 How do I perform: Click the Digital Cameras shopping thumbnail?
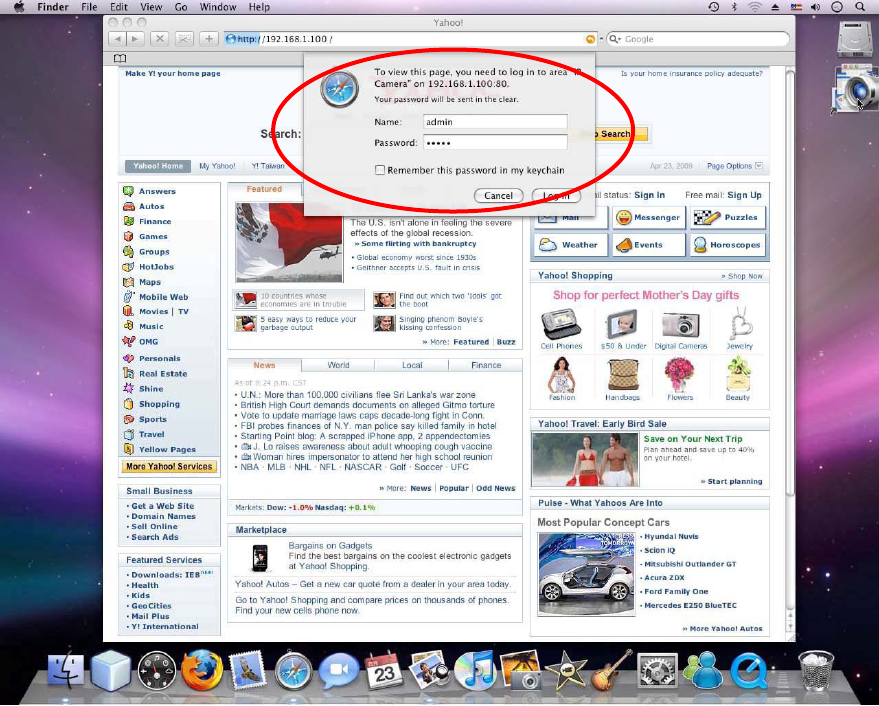tap(681, 328)
